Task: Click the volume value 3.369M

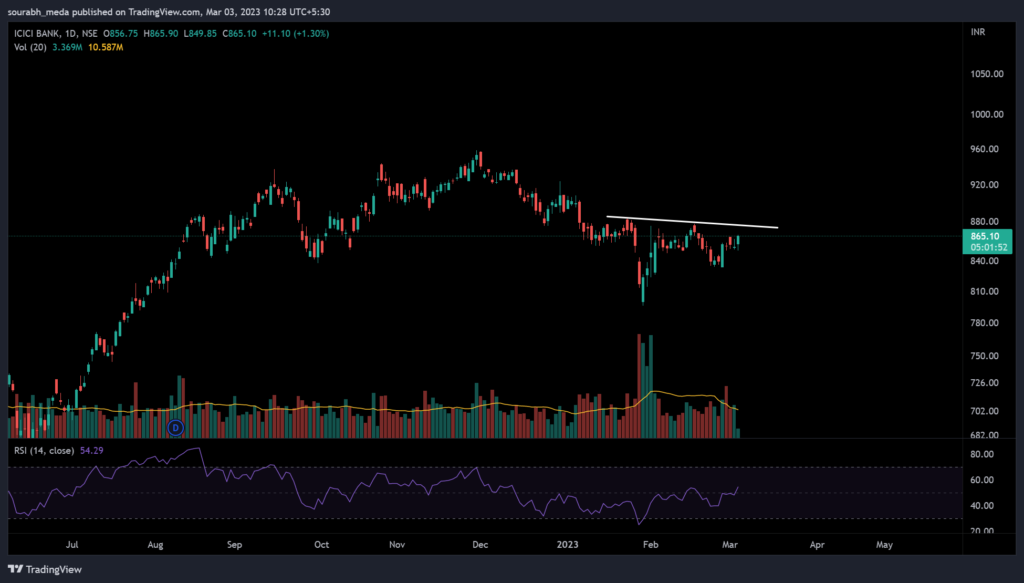Action: pyautogui.click(x=67, y=47)
